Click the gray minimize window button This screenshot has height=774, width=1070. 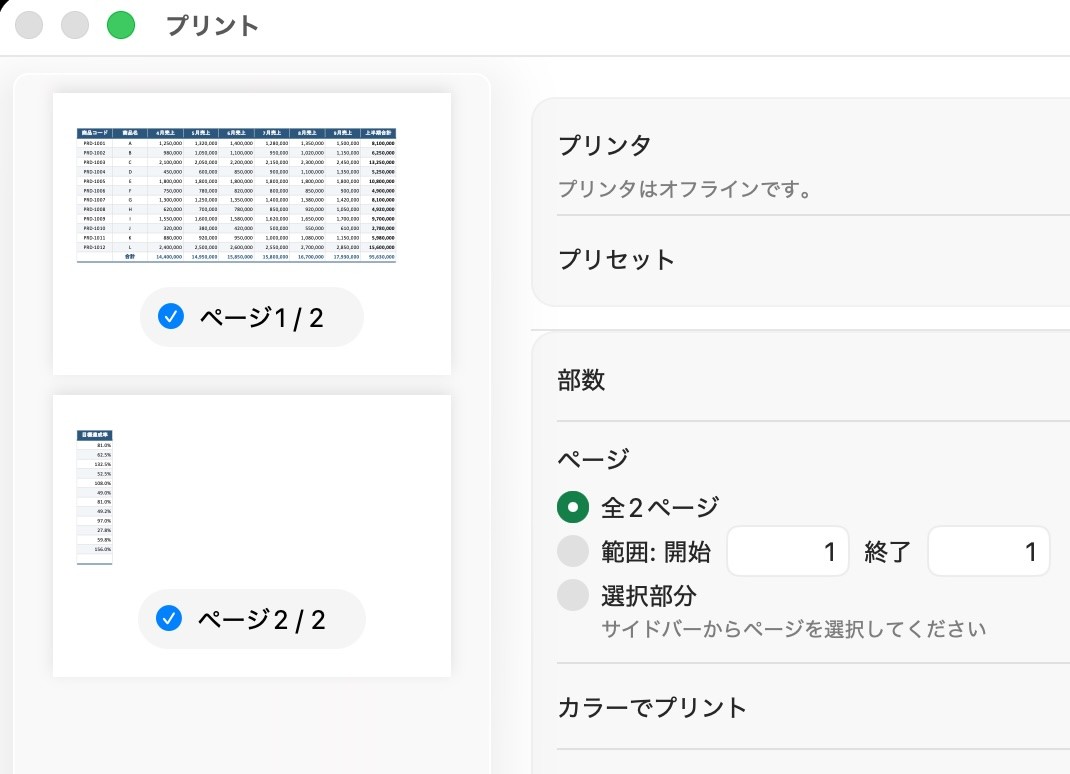75,25
